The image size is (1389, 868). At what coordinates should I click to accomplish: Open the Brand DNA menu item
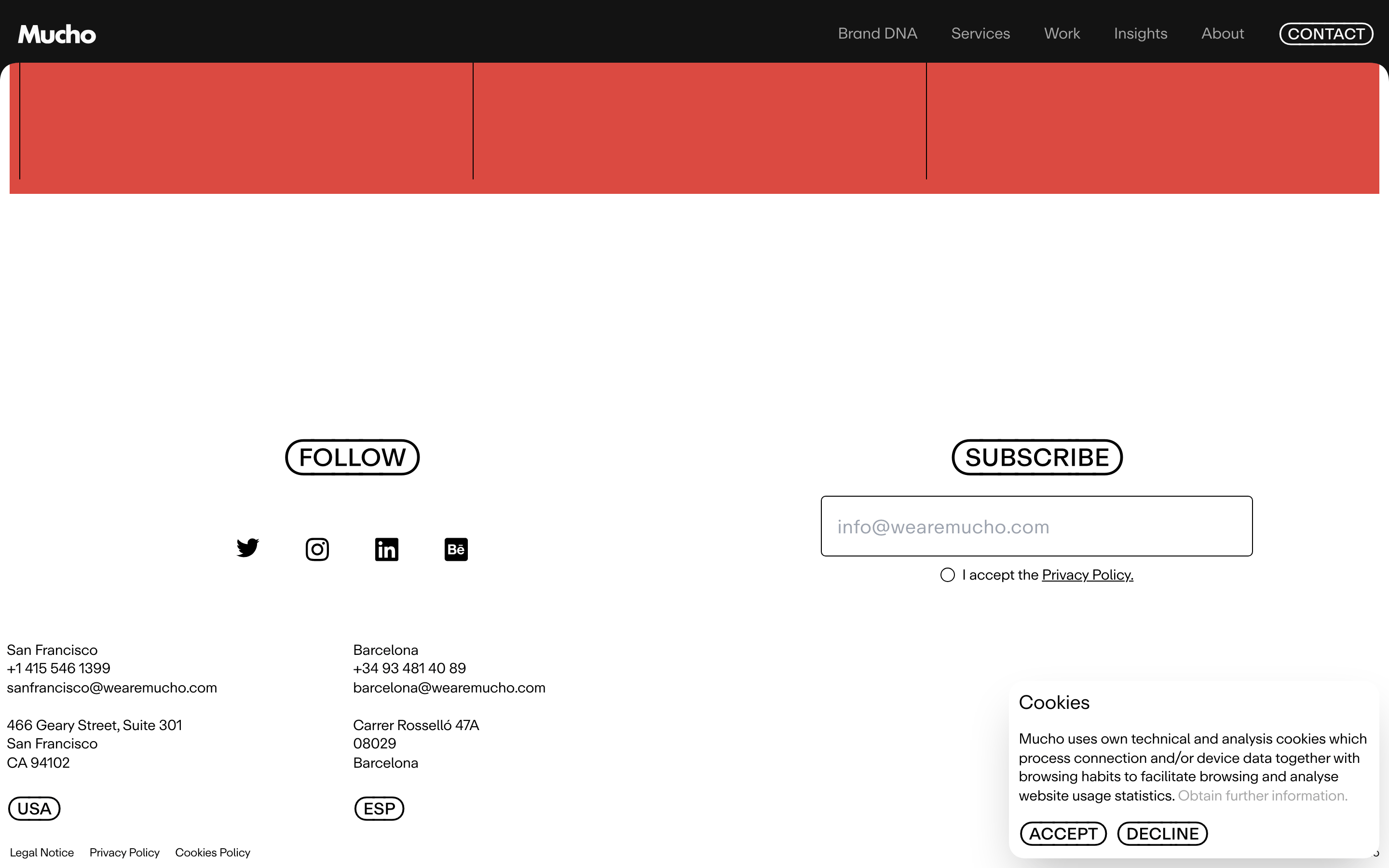pos(878,33)
